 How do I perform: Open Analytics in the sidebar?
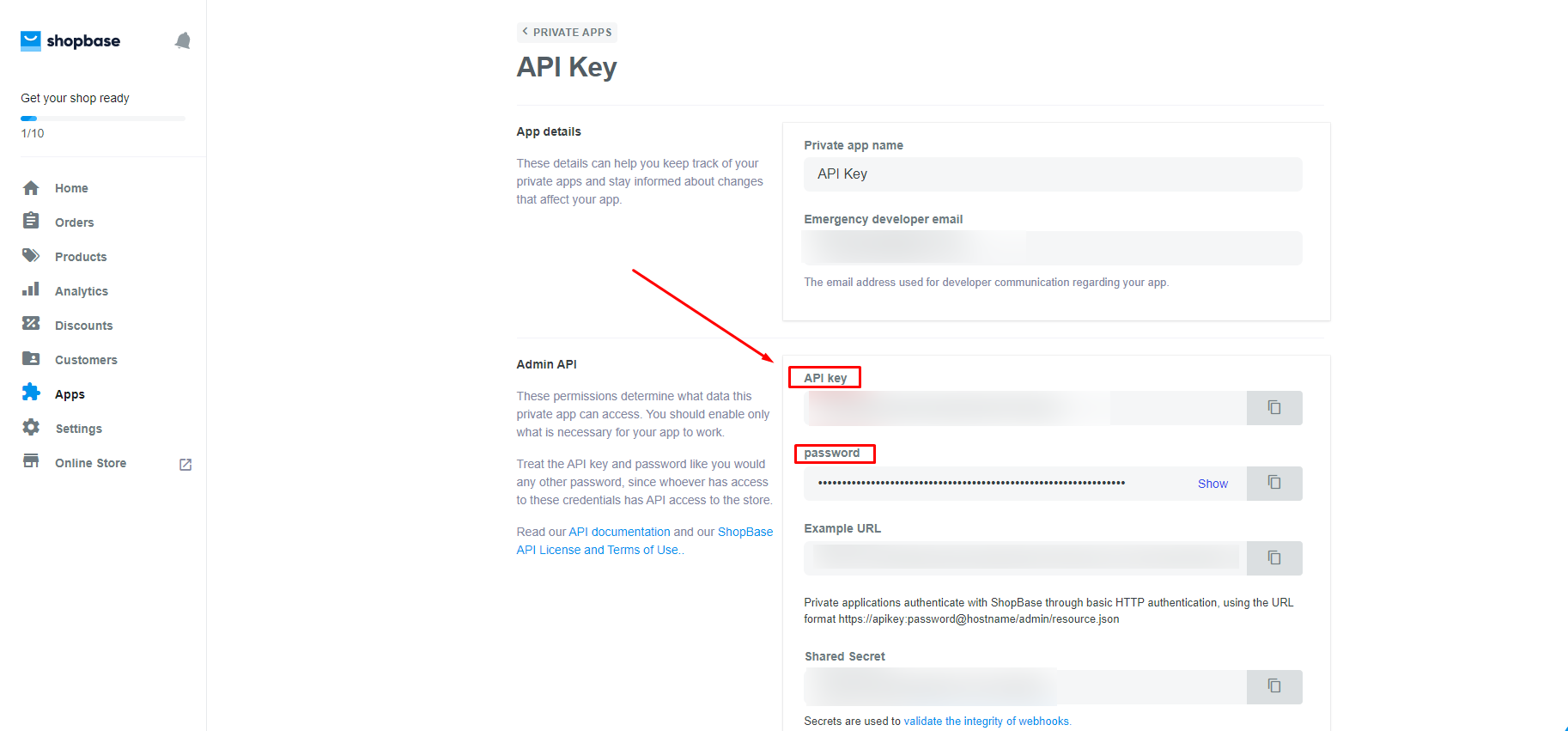tap(82, 291)
